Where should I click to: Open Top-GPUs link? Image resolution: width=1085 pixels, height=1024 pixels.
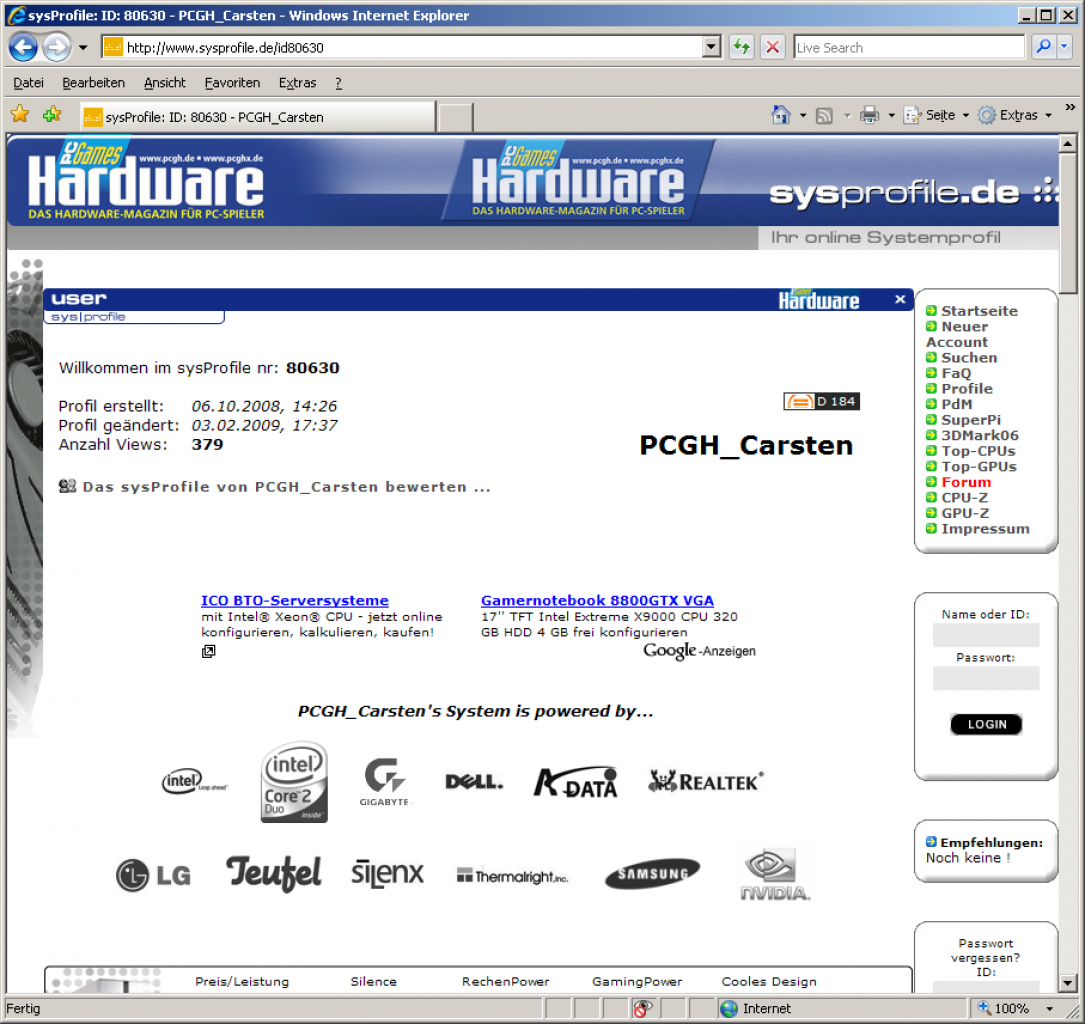point(978,466)
